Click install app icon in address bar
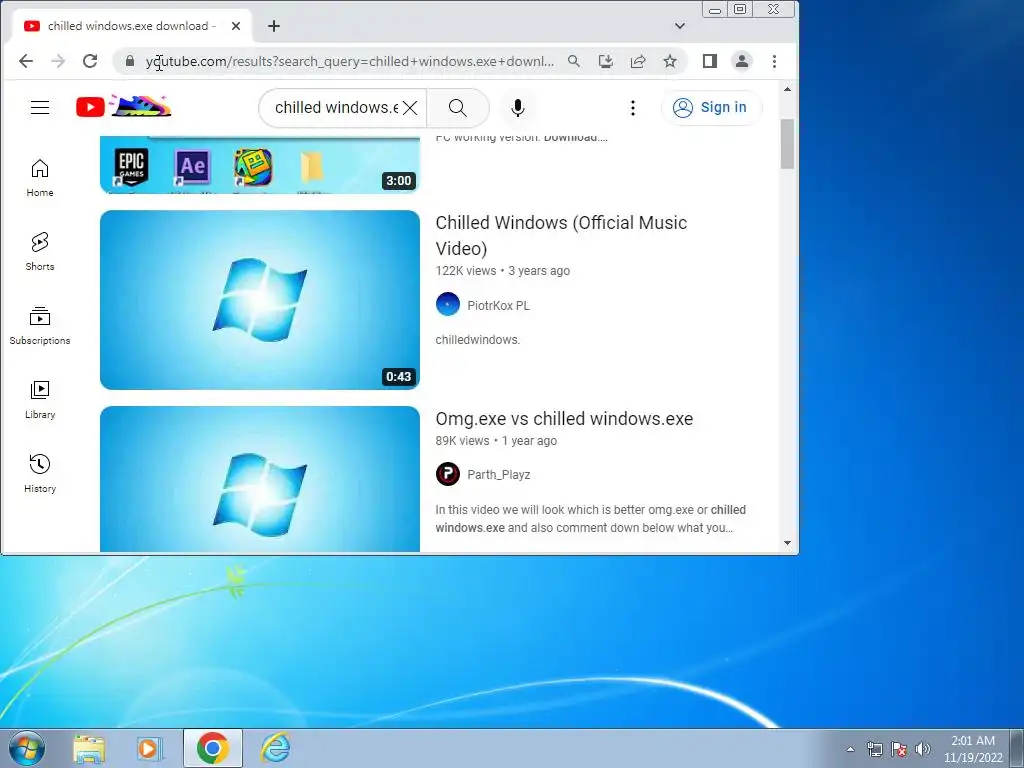The width and height of the screenshot is (1024, 768). pos(606,61)
